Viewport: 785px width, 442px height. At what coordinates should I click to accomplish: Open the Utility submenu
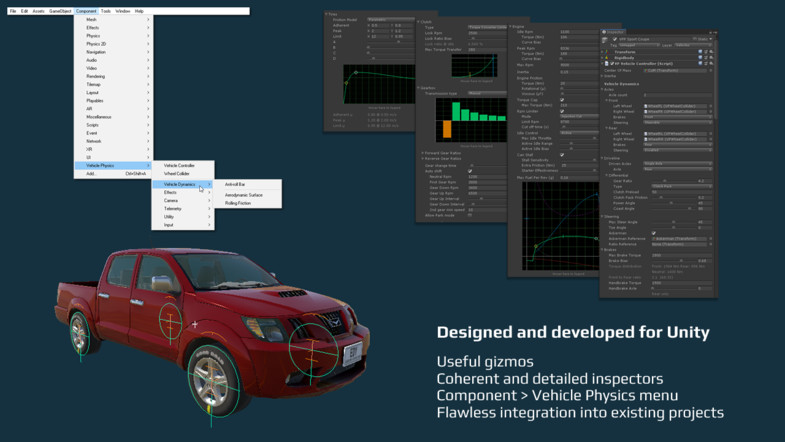coord(183,217)
